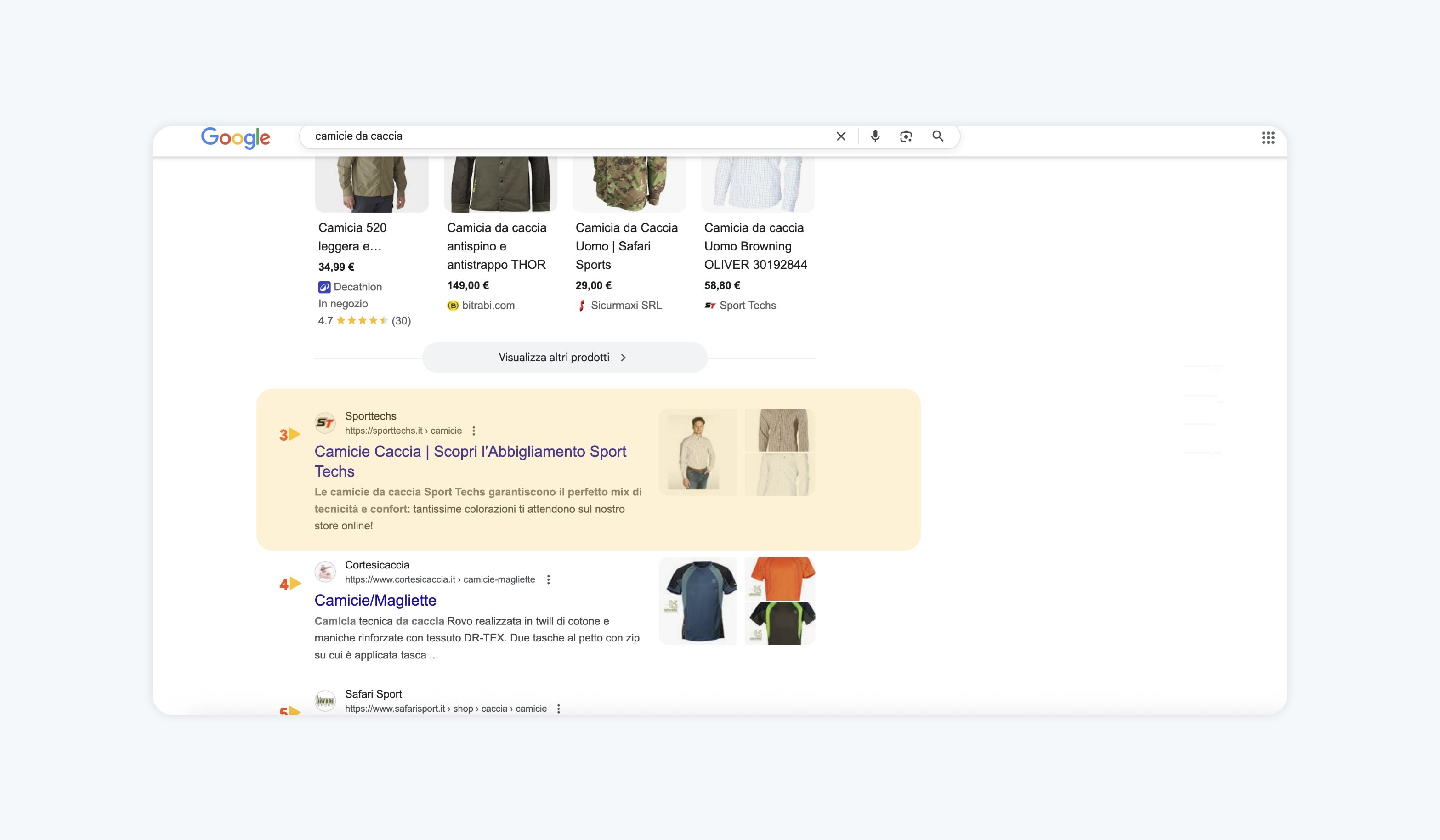
Task: Click the 'https://sporttechs.it › camicie' URL
Action: click(403, 431)
